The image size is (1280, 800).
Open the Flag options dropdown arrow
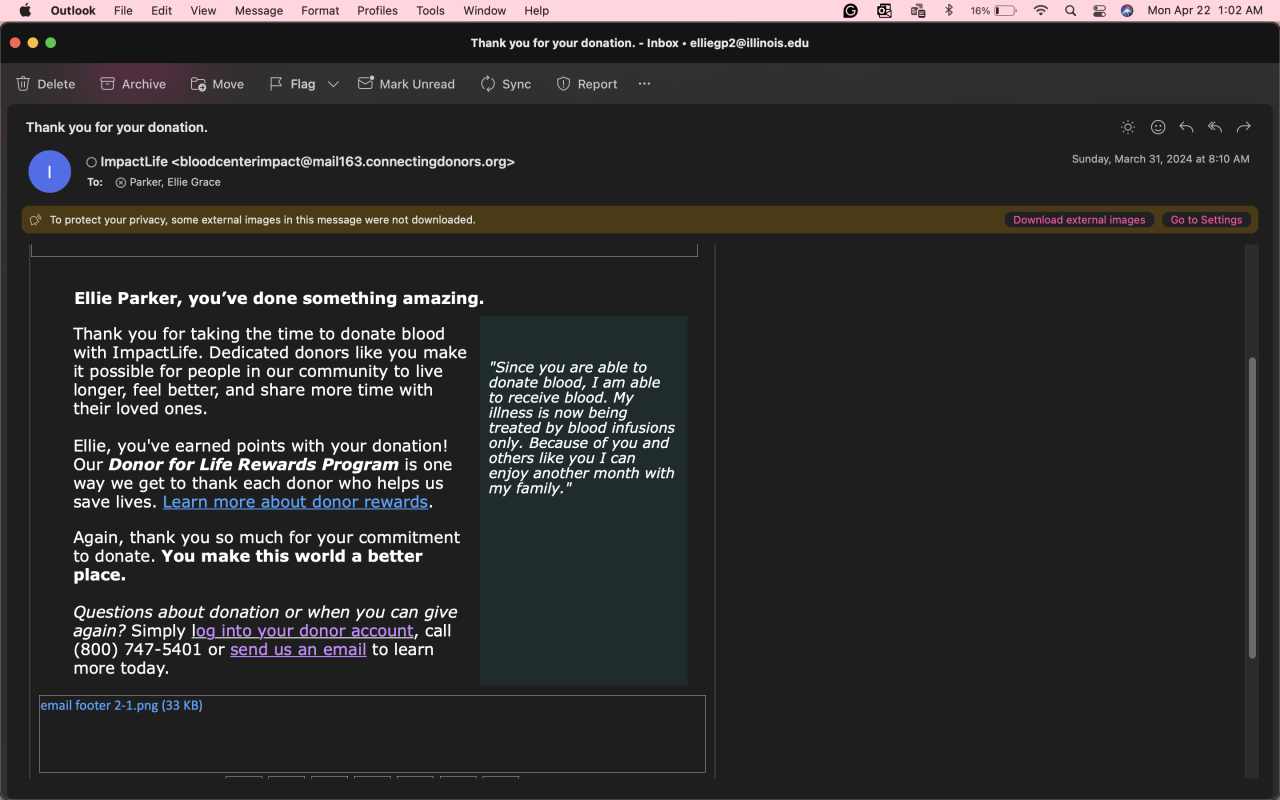pyautogui.click(x=333, y=84)
